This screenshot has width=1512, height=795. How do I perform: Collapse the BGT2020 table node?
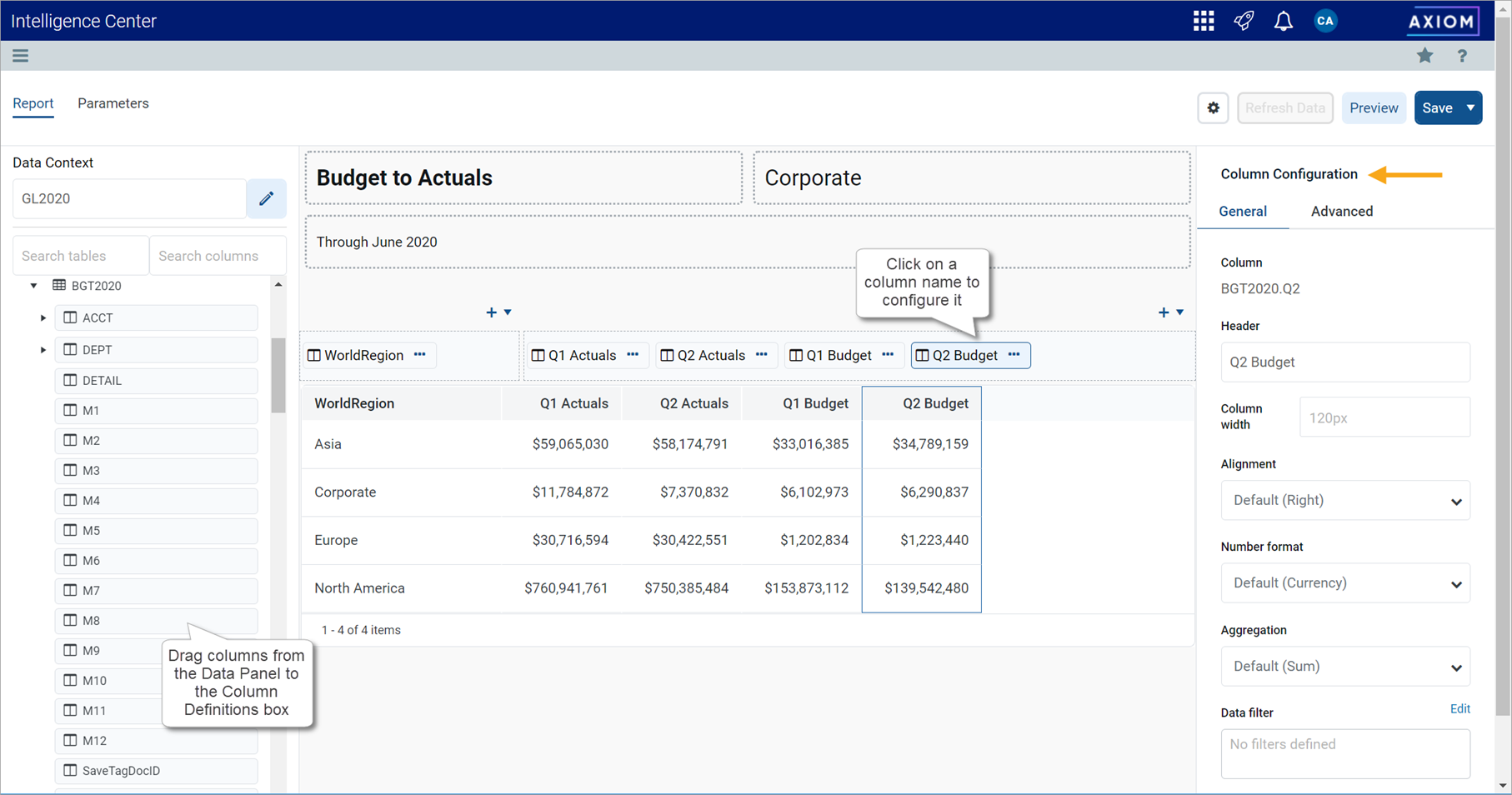tap(34, 286)
